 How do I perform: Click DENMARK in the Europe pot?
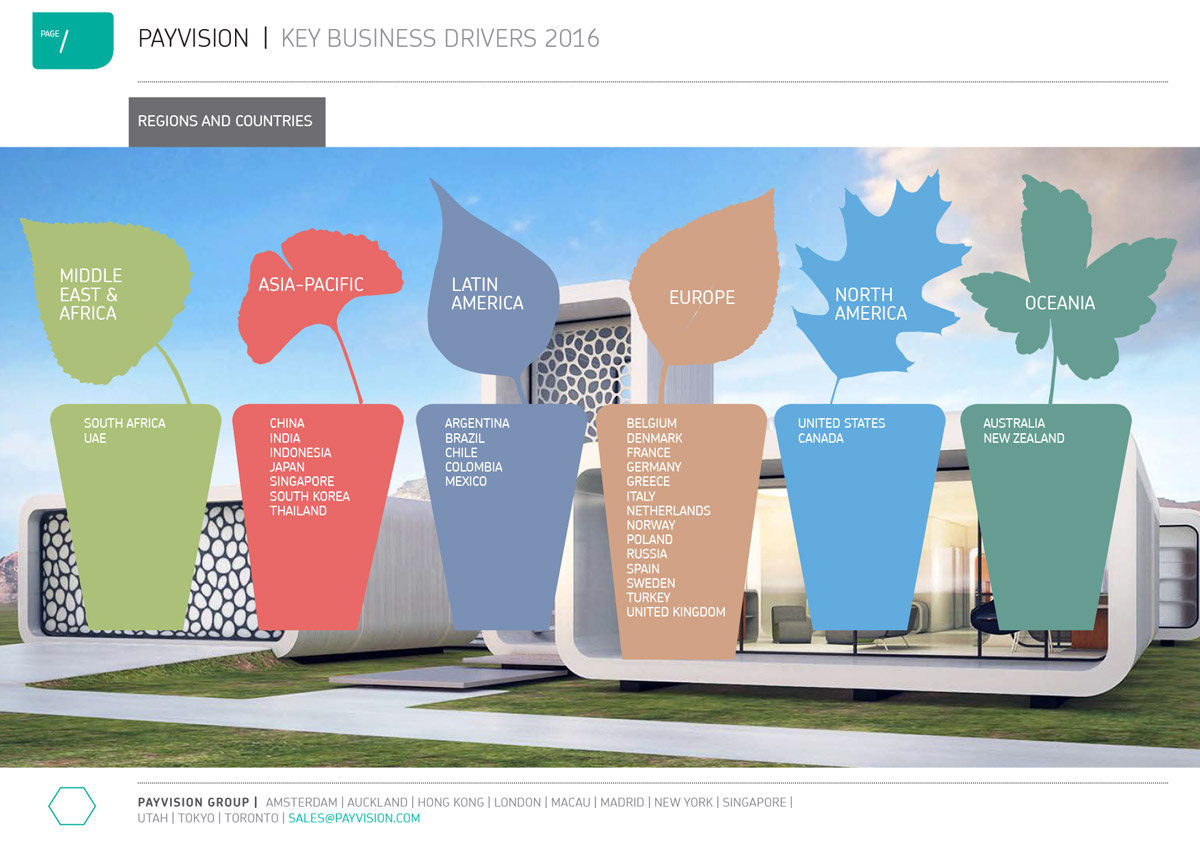655,438
